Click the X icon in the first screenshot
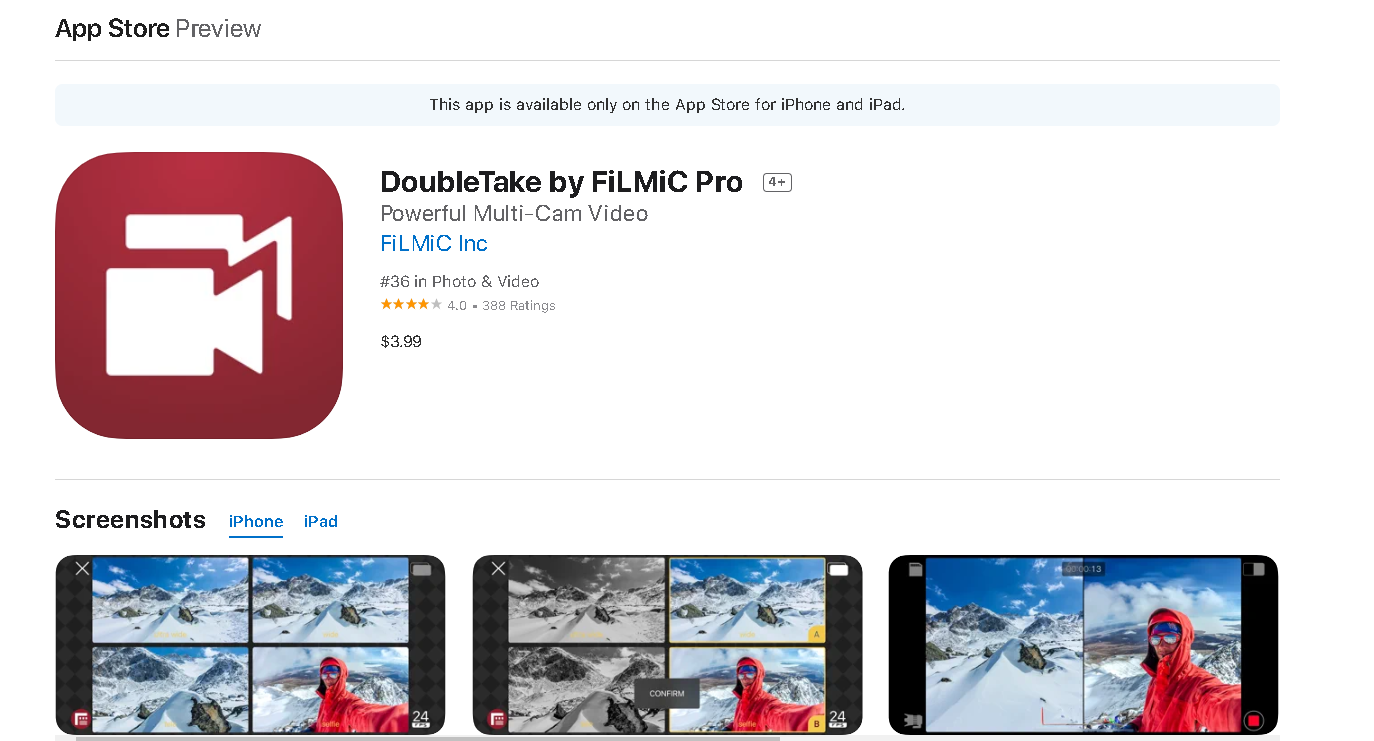The width and height of the screenshot is (1374, 741). [82, 568]
